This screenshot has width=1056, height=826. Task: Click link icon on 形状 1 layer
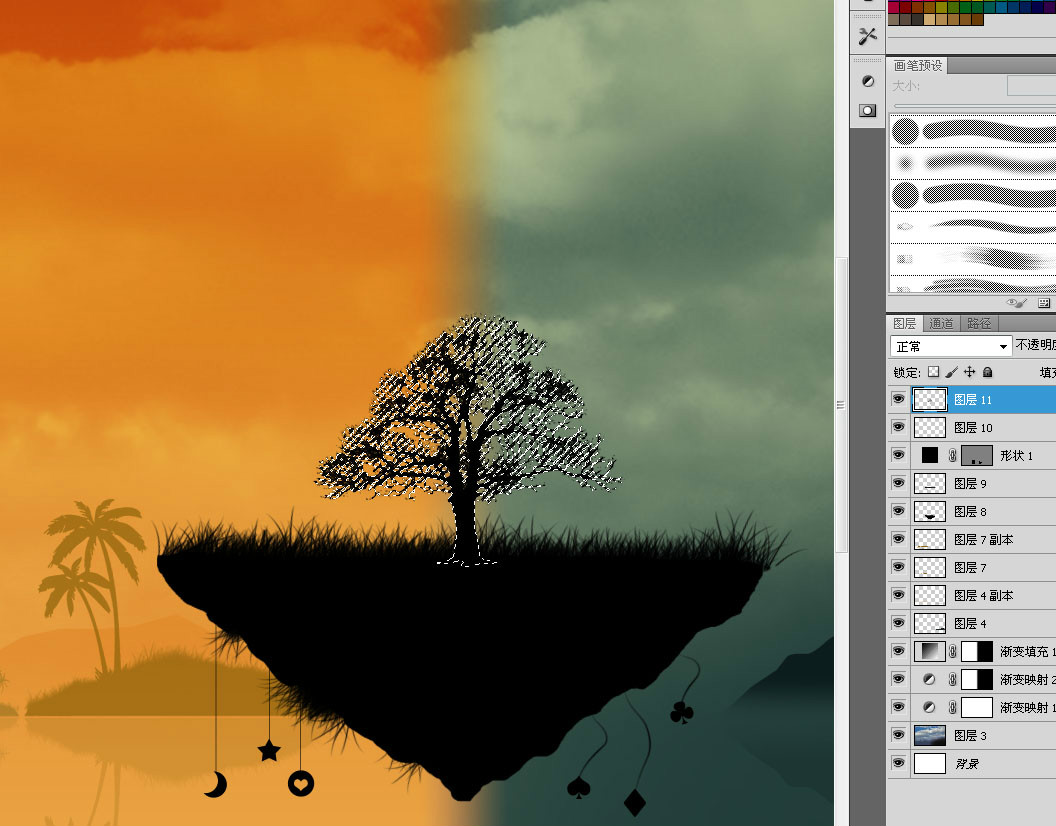click(952, 456)
